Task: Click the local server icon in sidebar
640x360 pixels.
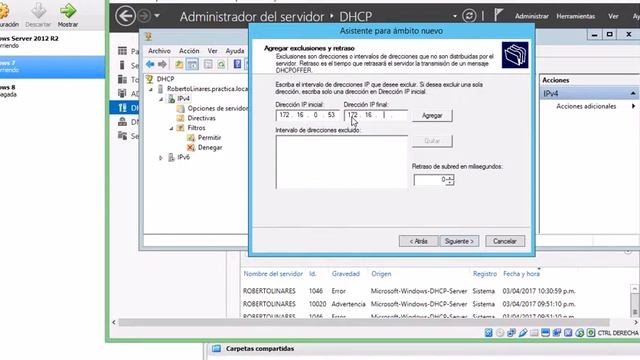Action: 122,65
